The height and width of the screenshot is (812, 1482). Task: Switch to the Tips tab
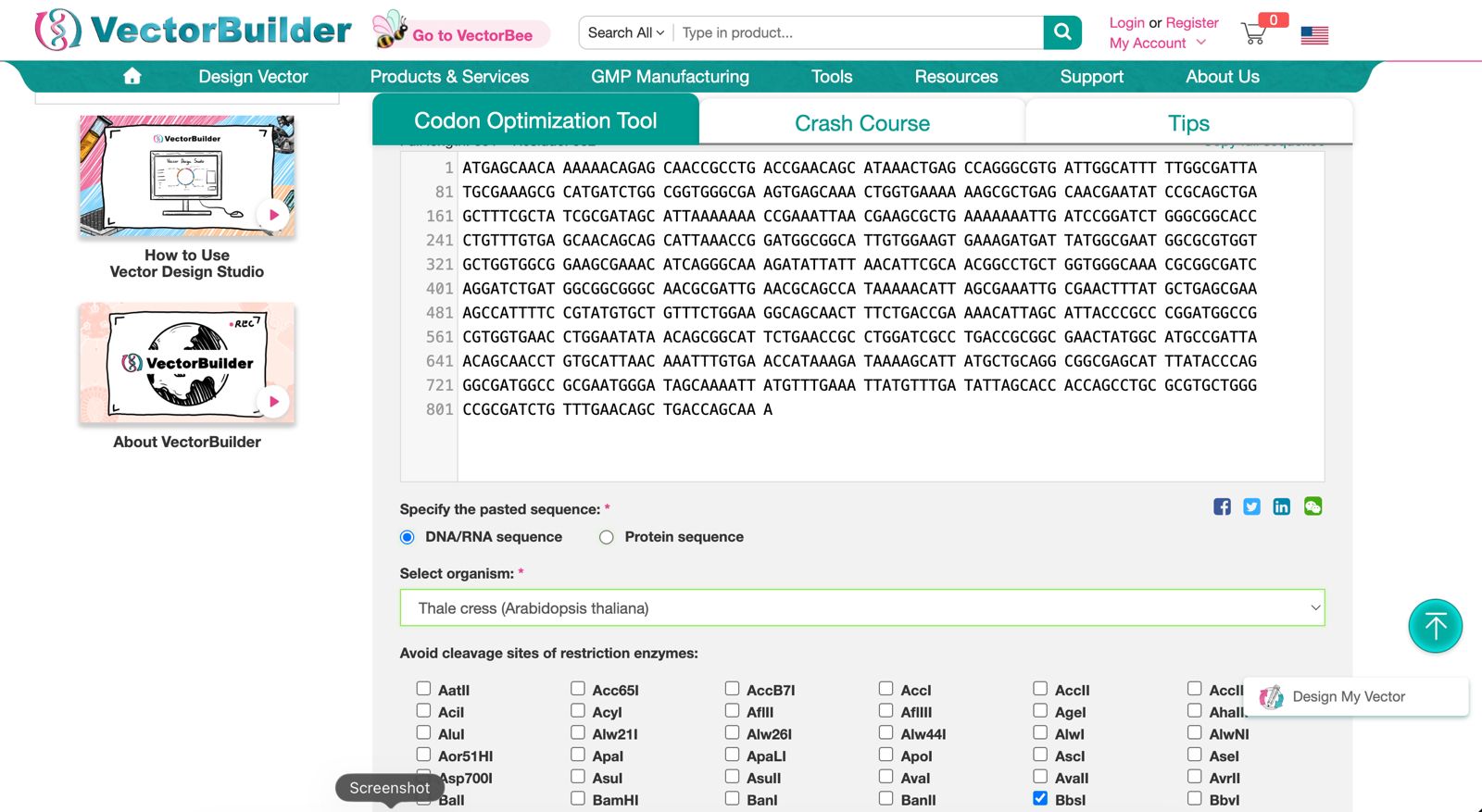click(1188, 123)
